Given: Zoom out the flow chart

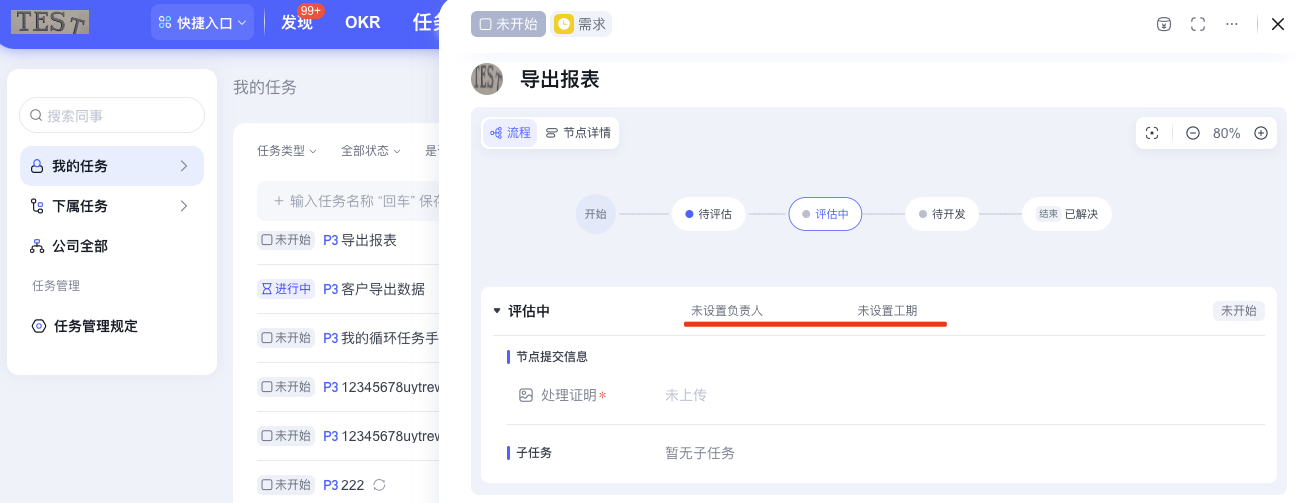Looking at the screenshot, I should coord(1193,133).
